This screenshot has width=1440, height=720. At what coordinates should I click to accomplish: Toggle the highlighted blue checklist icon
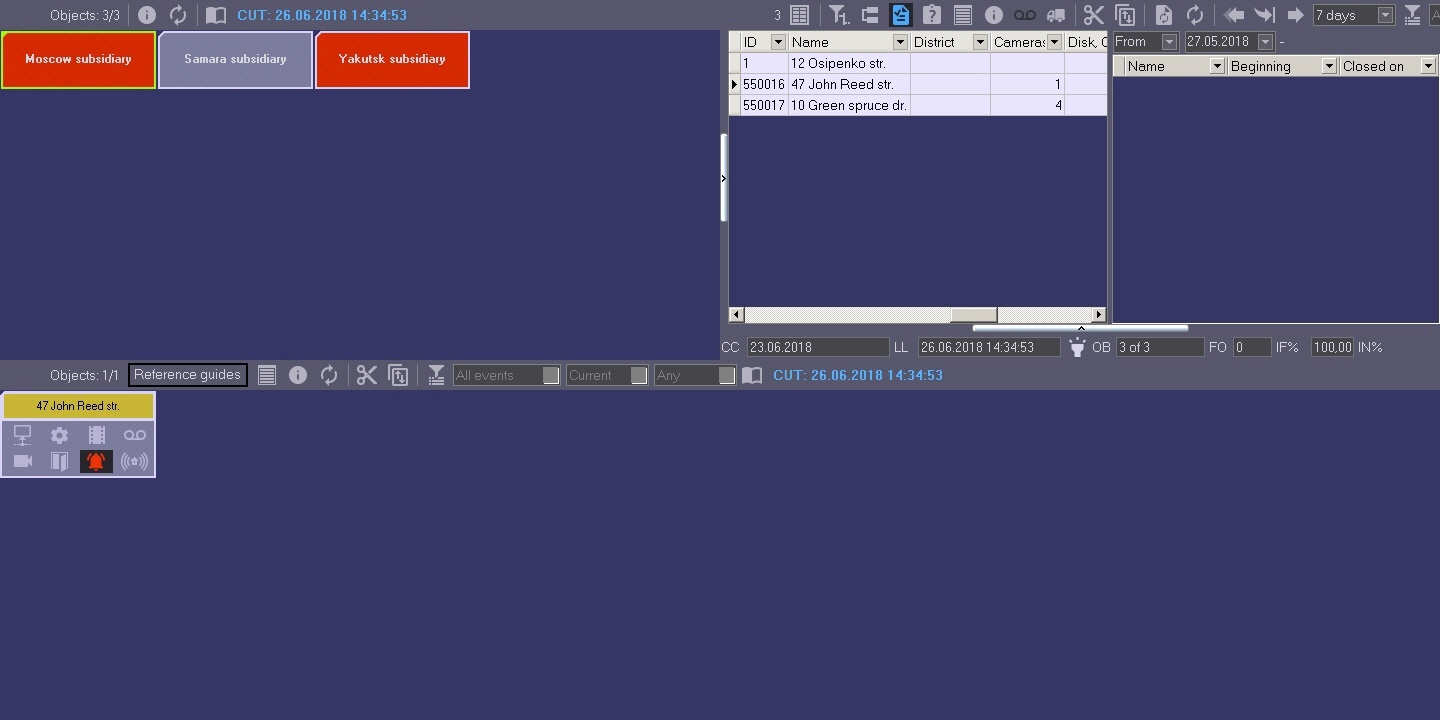900,15
